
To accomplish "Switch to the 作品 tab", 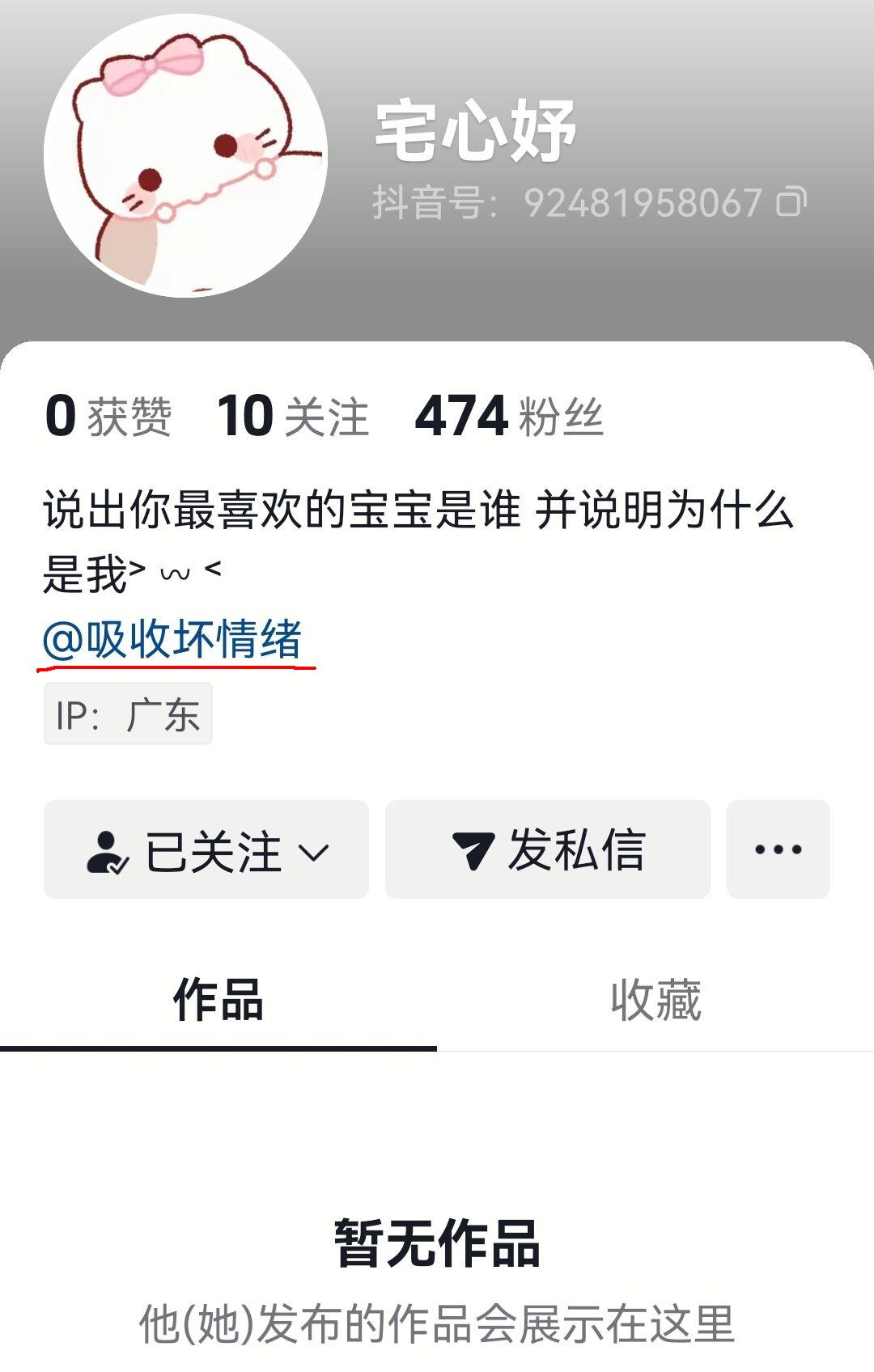I will (218, 1000).
